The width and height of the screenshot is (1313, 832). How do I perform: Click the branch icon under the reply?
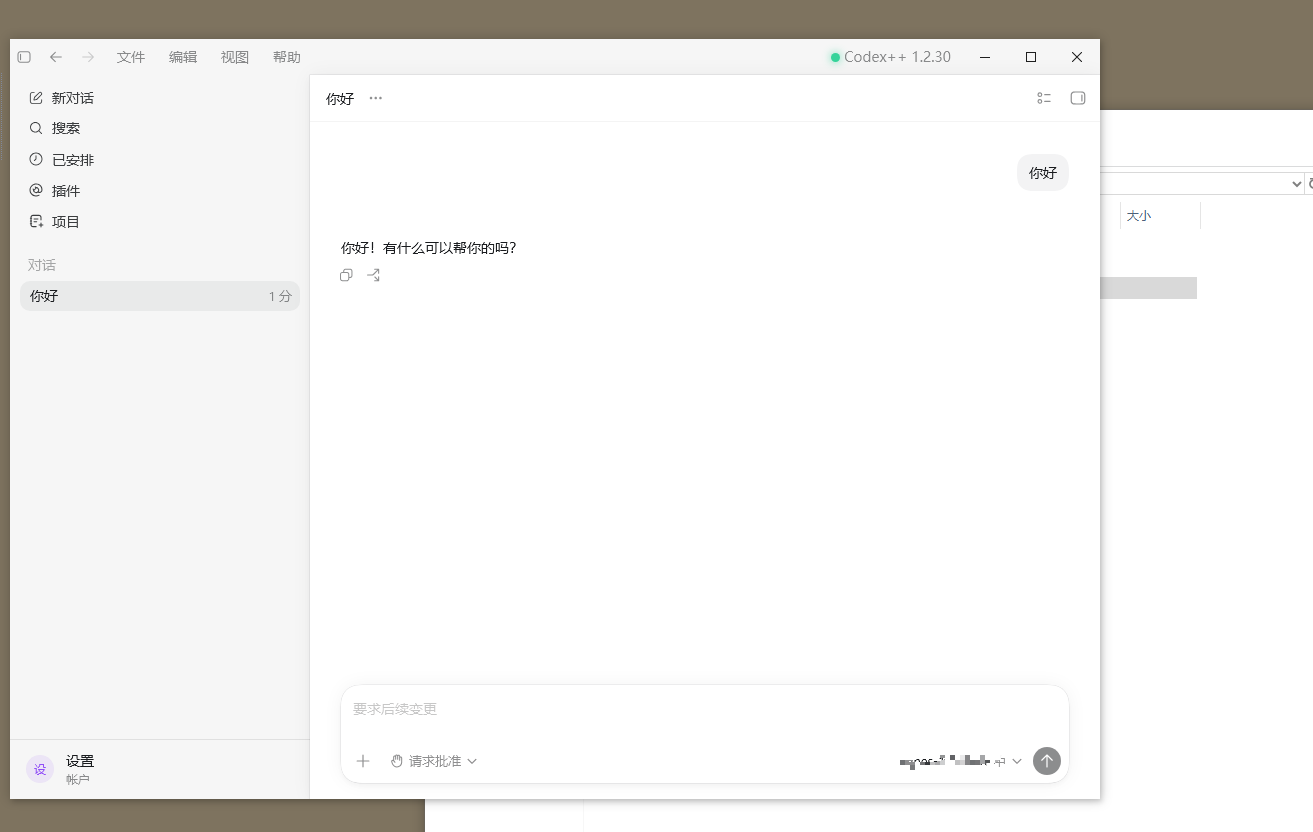pos(373,275)
